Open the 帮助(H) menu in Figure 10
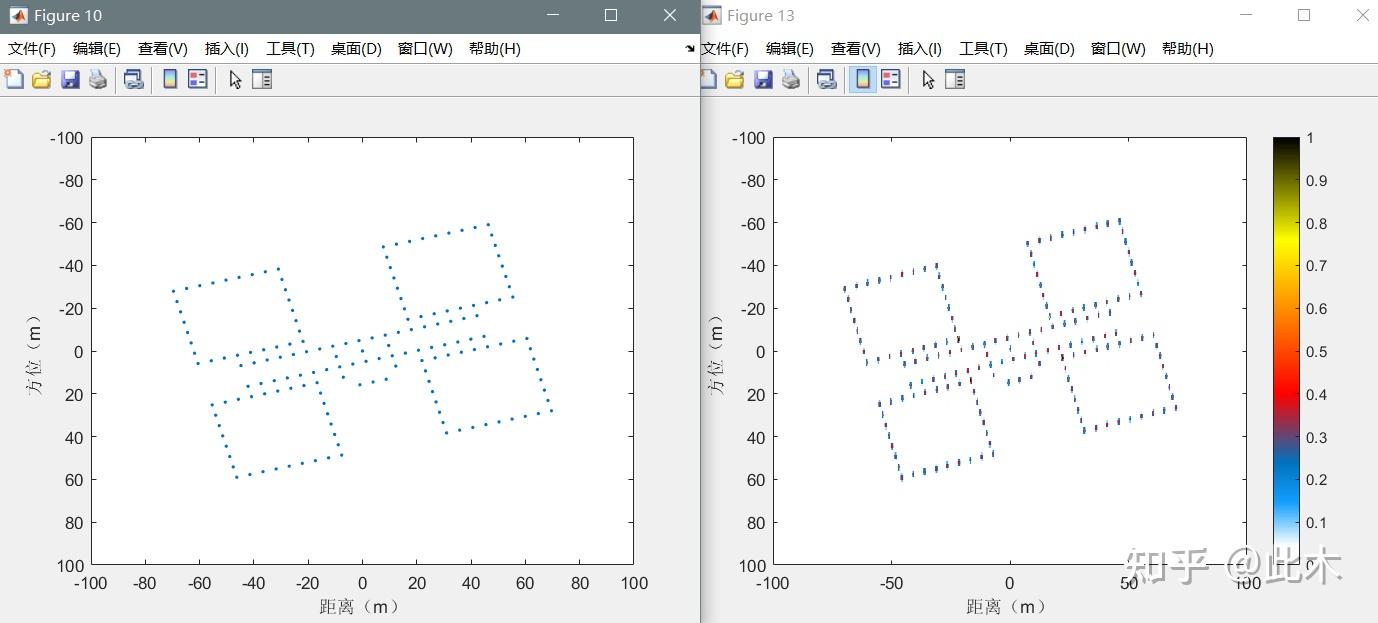Image resolution: width=1378 pixels, height=623 pixels. 494,48
